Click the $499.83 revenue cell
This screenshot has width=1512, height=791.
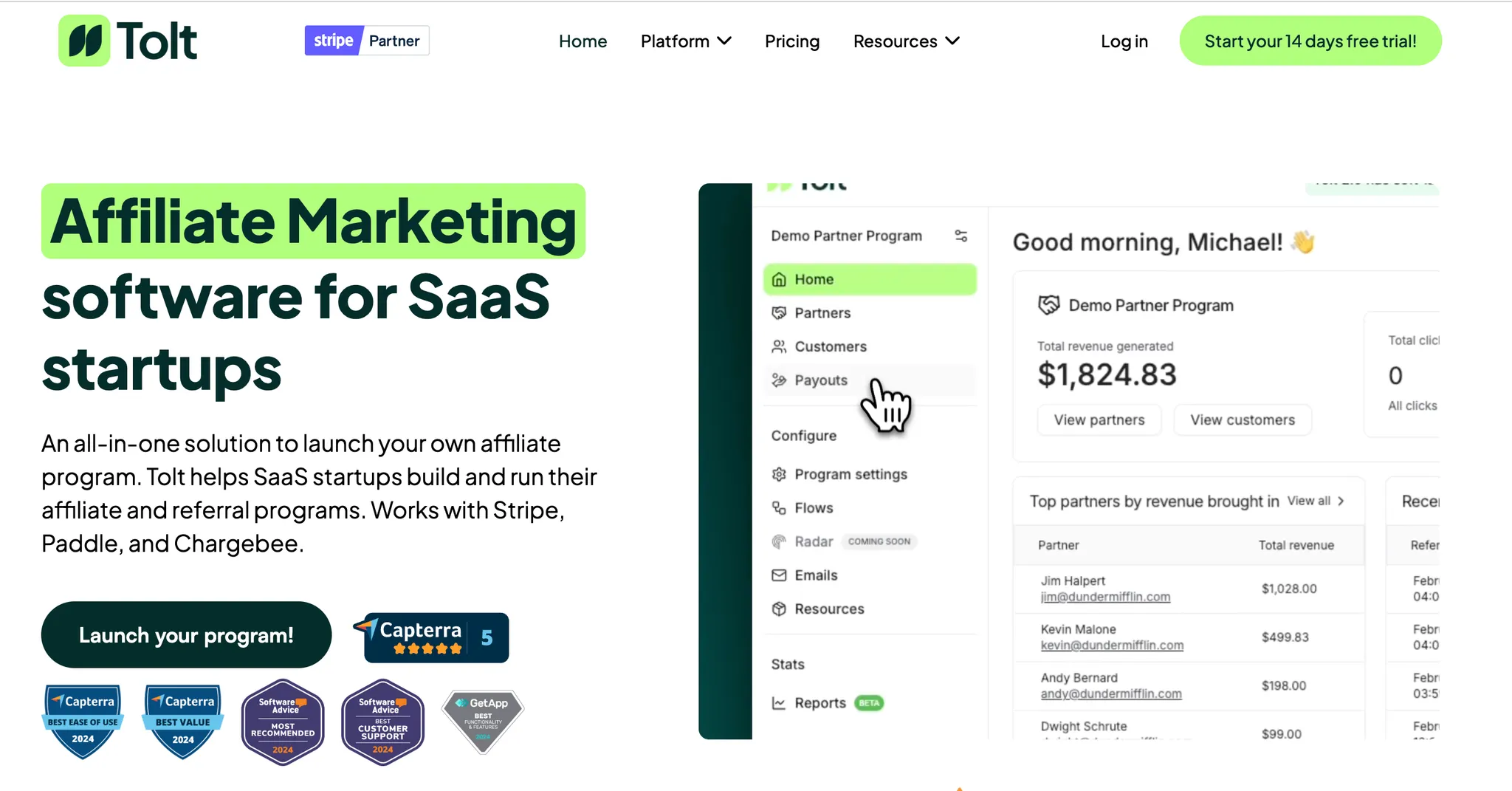point(1285,637)
